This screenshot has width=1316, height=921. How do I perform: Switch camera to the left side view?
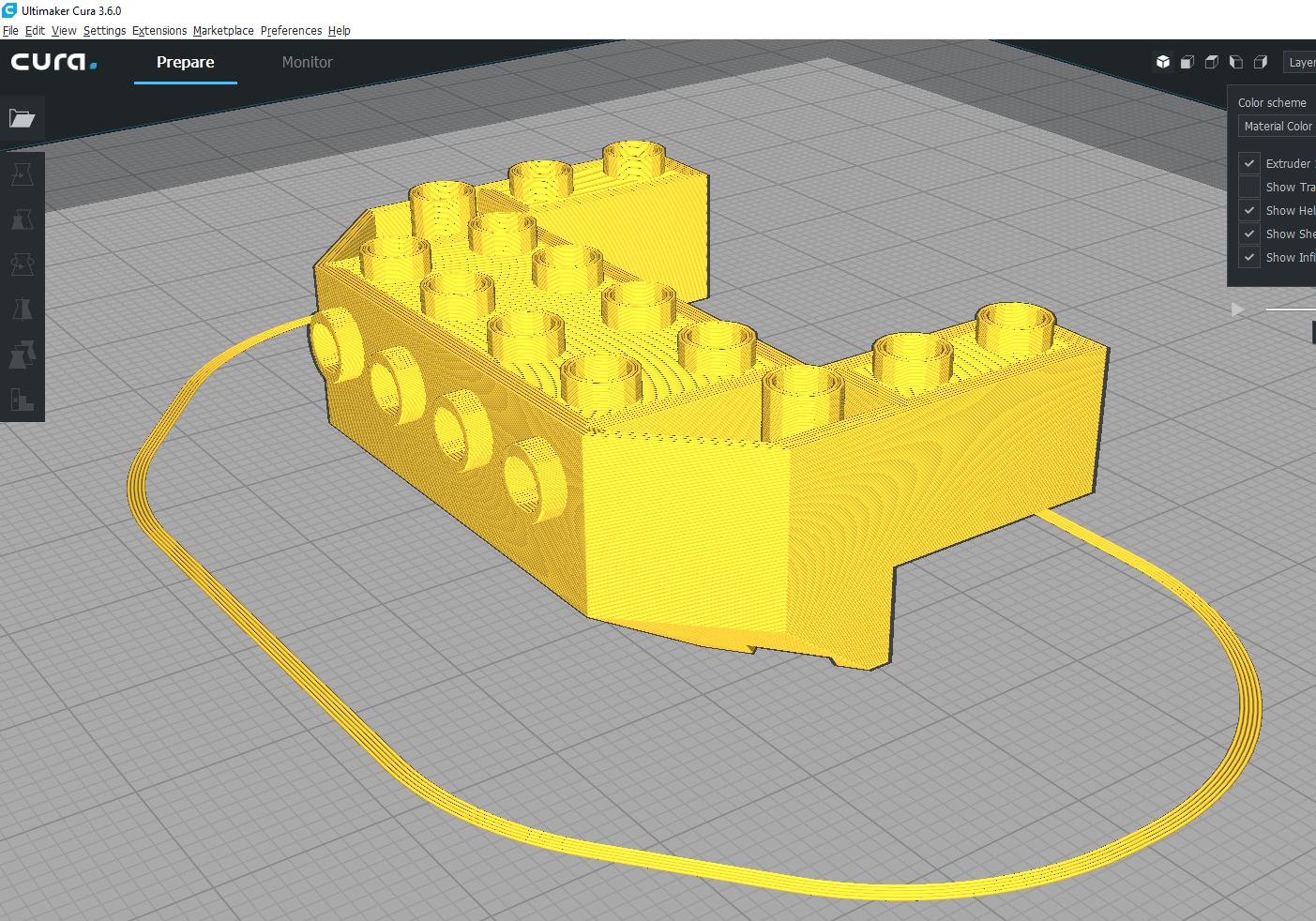(1236, 62)
